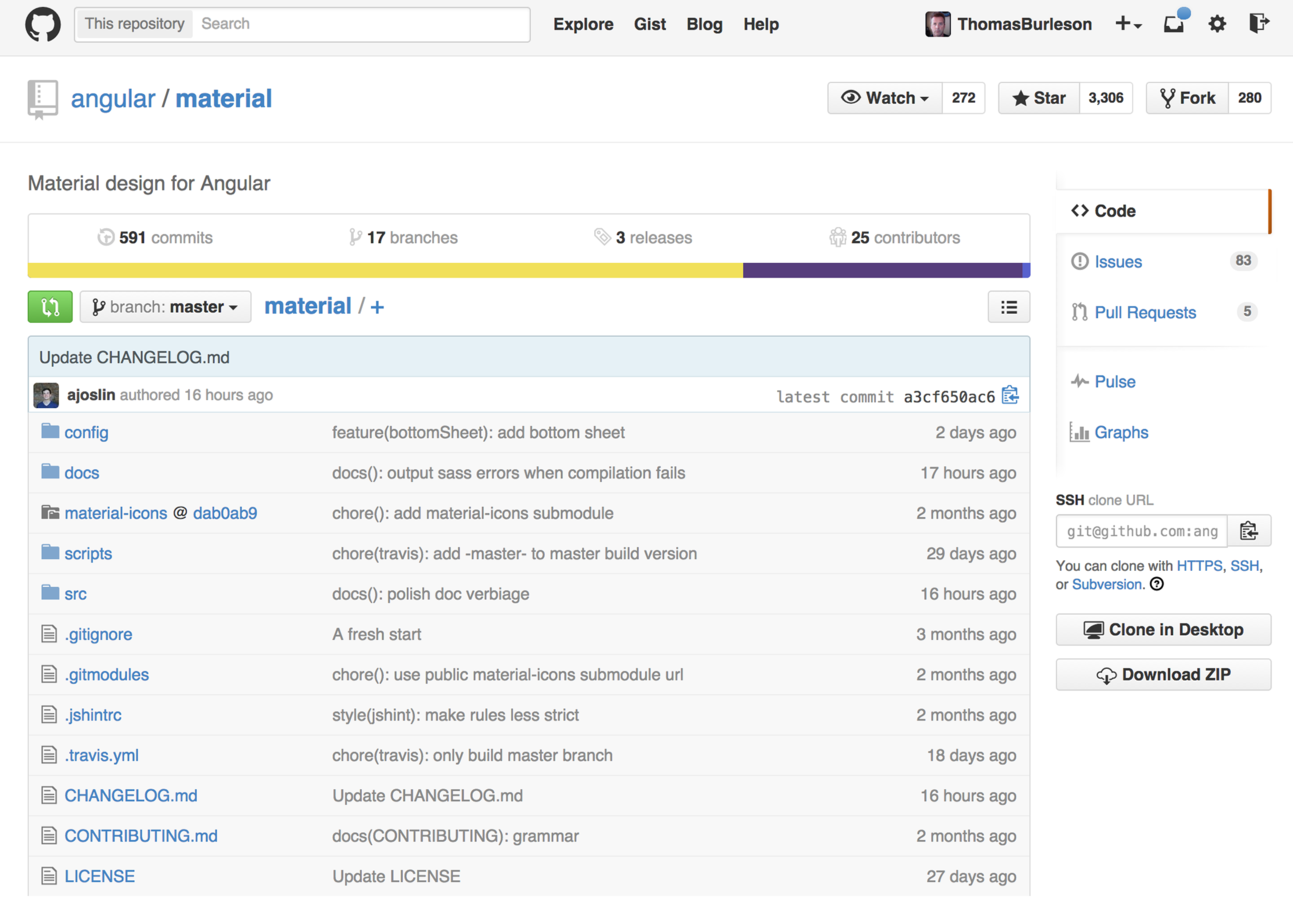Image resolution: width=1293 pixels, height=900 pixels.
Task: Click the clone help question mark icon
Action: point(1157,584)
